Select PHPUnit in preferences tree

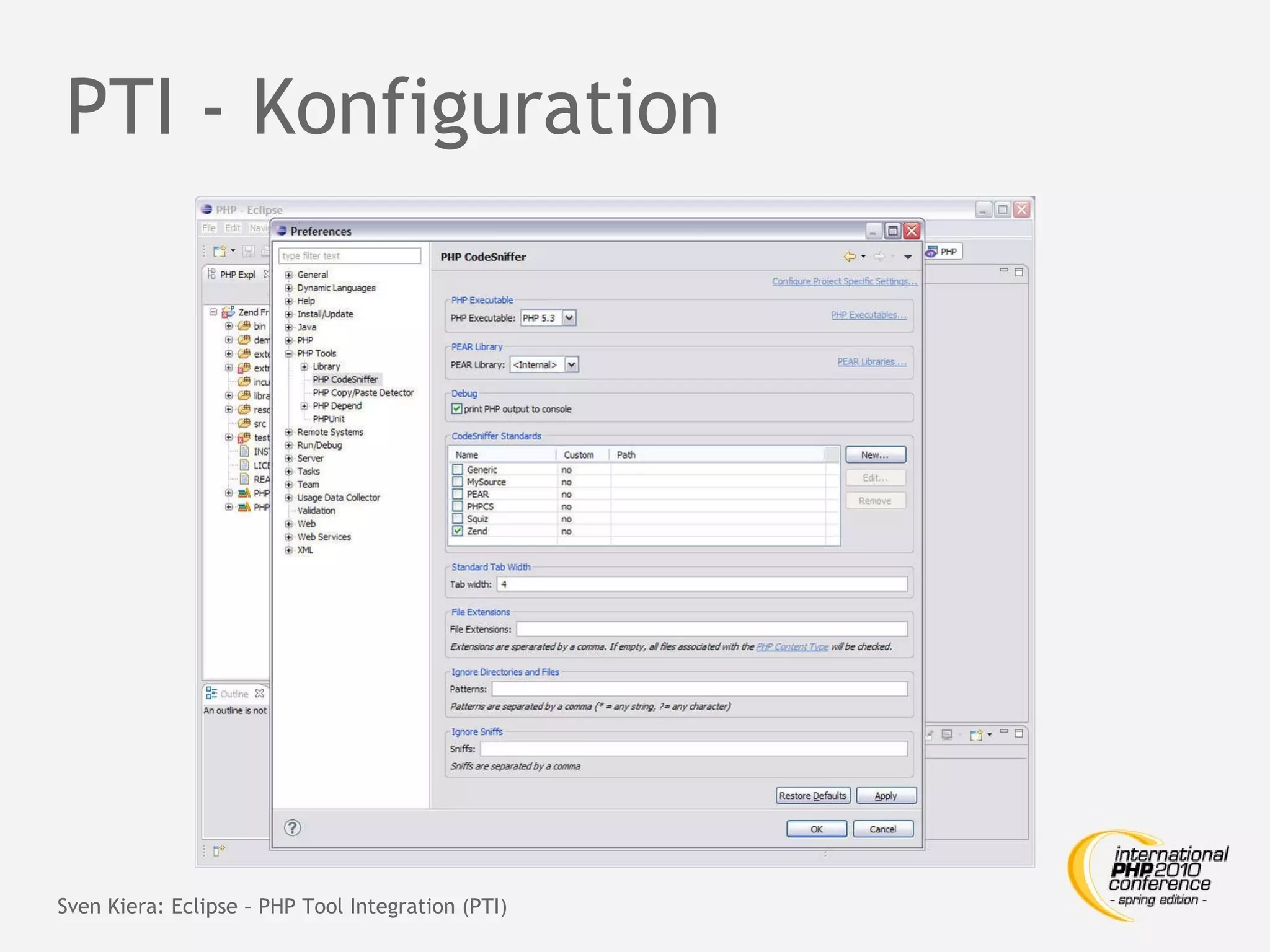(x=329, y=419)
